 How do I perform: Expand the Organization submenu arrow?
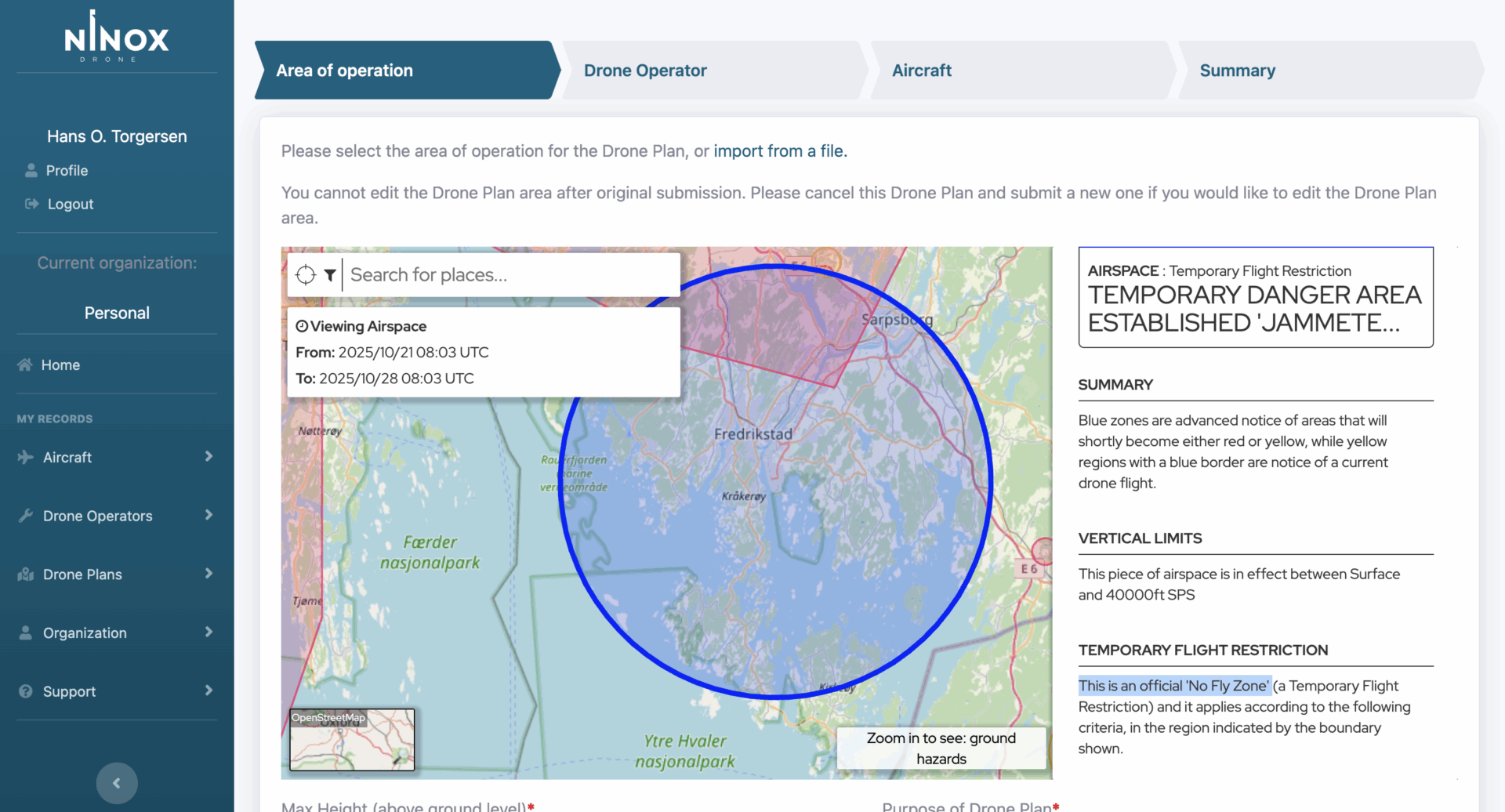coord(209,632)
